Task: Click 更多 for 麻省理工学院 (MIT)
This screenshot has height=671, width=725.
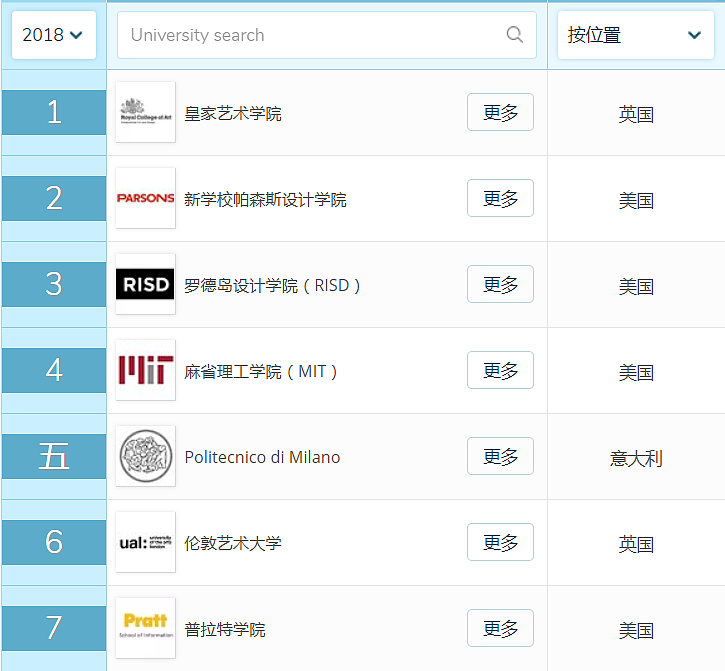Action: [500, 370]
